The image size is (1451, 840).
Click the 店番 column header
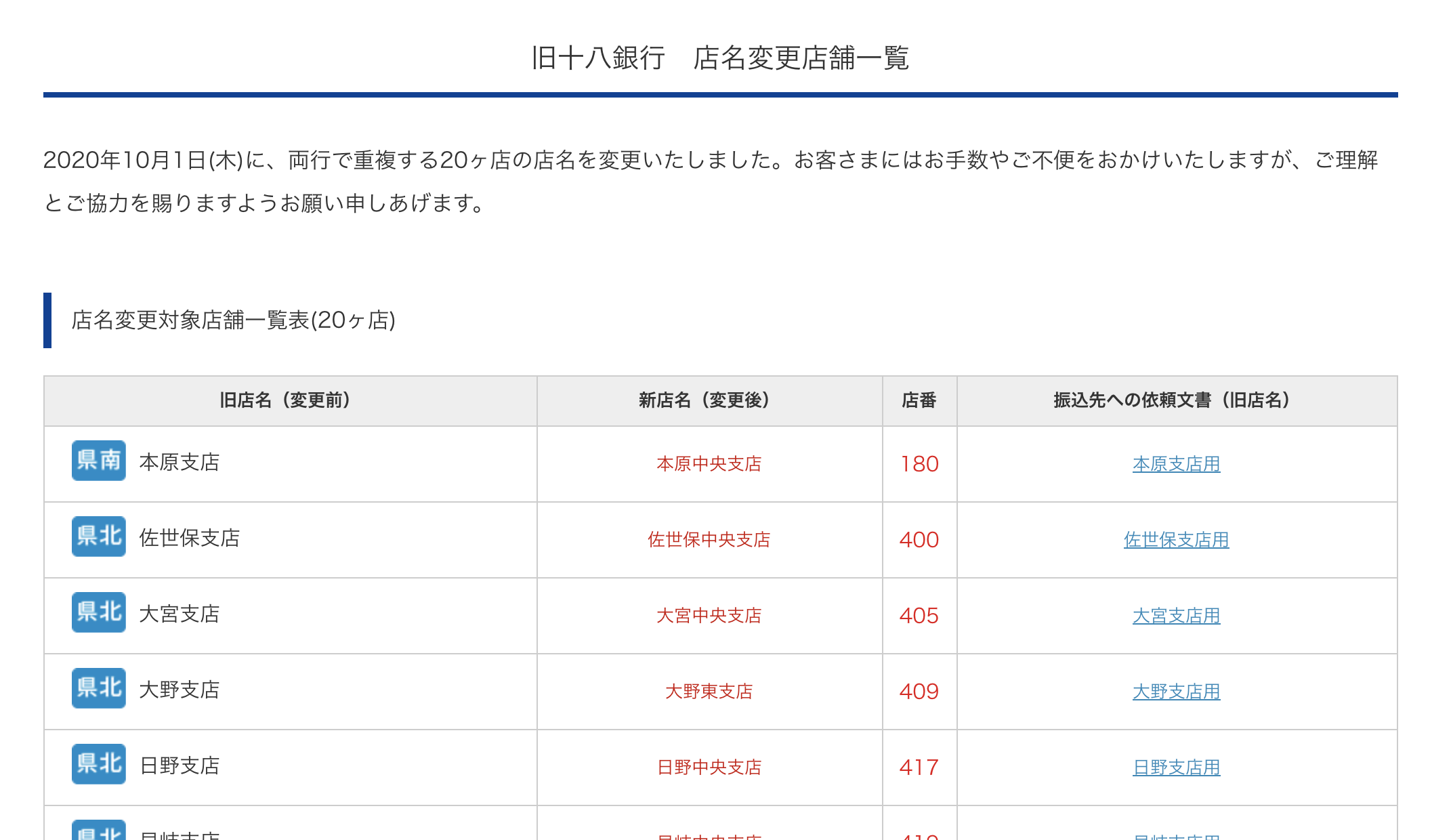click(x=919, y=400)
